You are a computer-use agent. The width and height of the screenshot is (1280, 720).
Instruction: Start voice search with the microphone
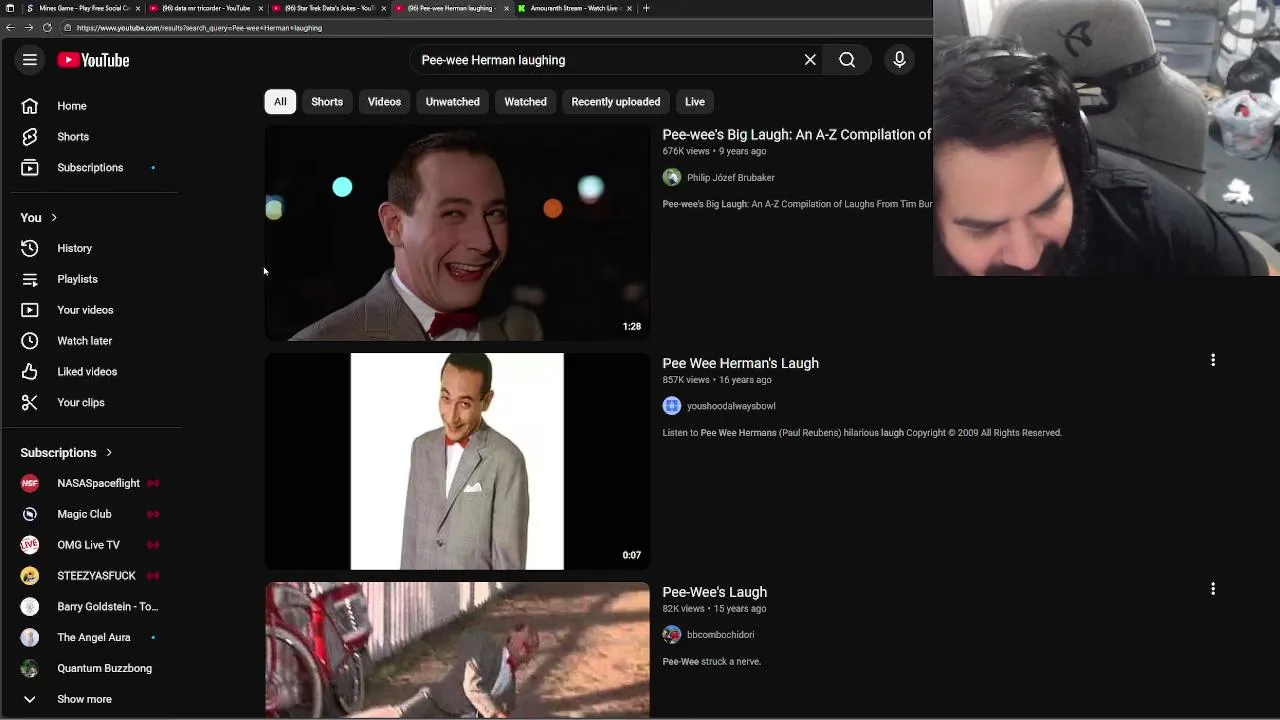click(x=899, y=60)
